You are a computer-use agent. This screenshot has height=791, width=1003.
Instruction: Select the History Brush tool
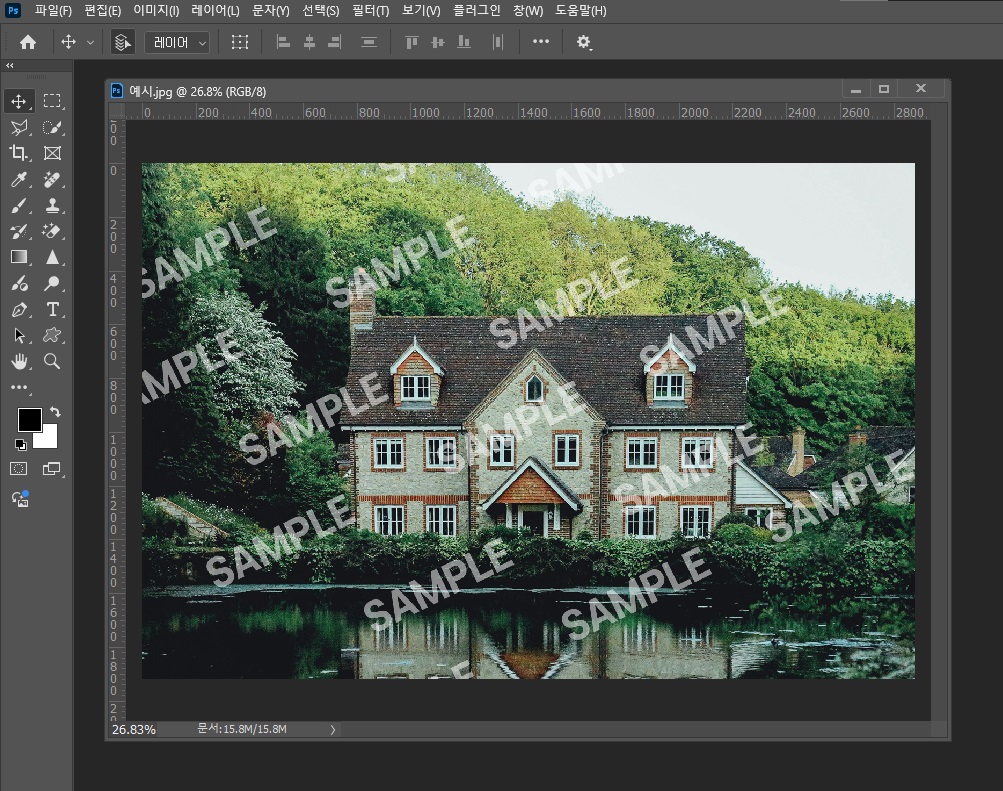tap(19, 231)
